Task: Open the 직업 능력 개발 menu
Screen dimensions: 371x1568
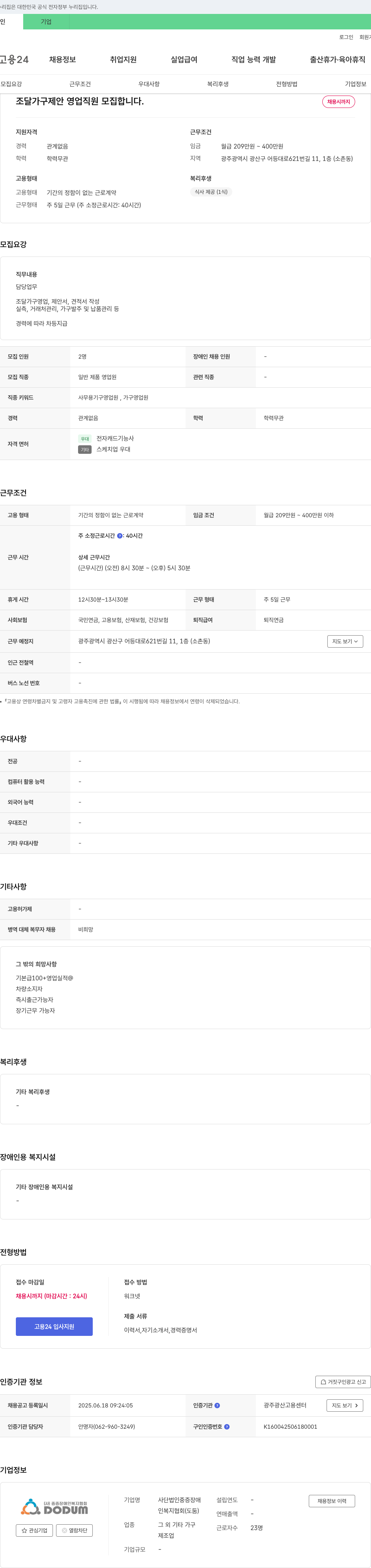Action: pyautogui.click(x=254, y=60)
